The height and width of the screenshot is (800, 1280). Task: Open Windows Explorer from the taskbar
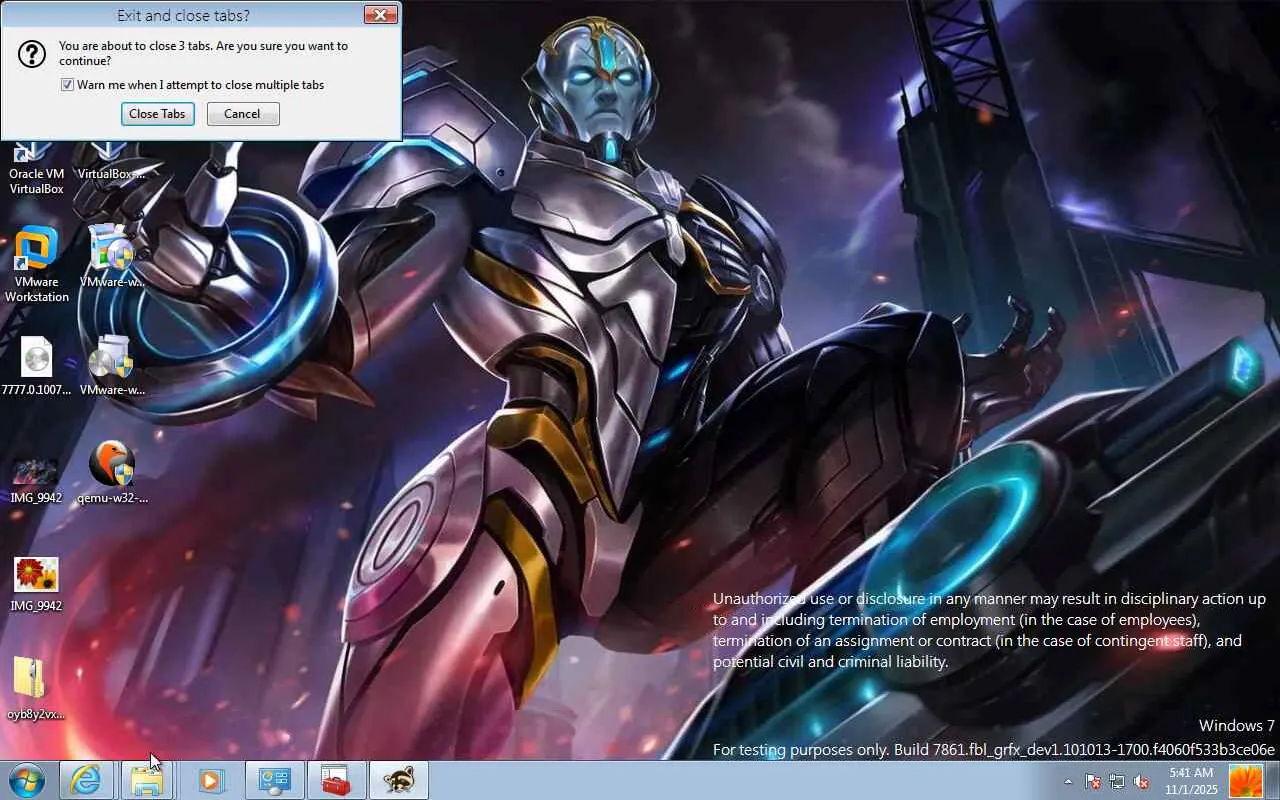pyautogui.click(x=147, y=780)
